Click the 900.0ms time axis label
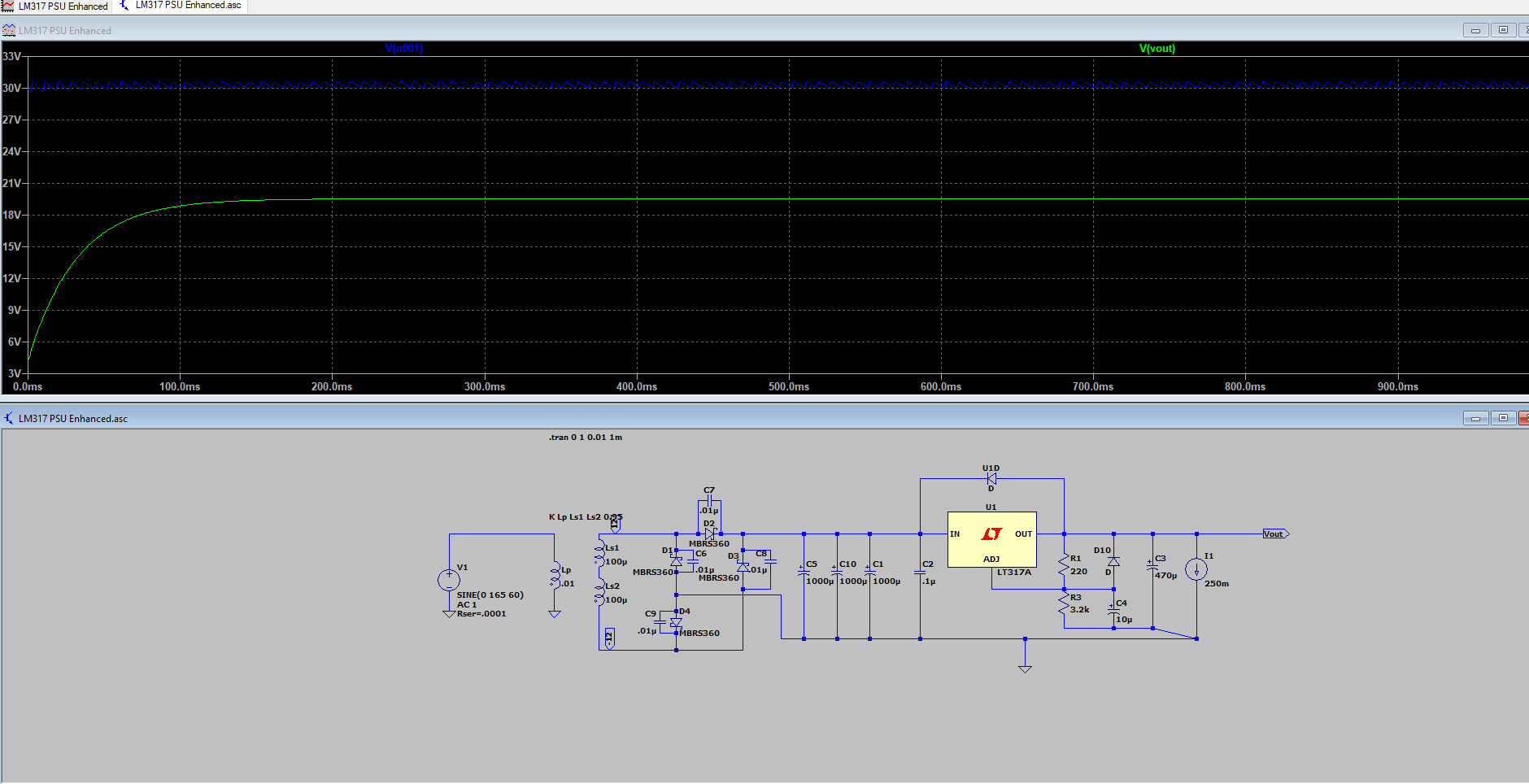This screenshot has height=784, width=1529. tap(1398, 386)
